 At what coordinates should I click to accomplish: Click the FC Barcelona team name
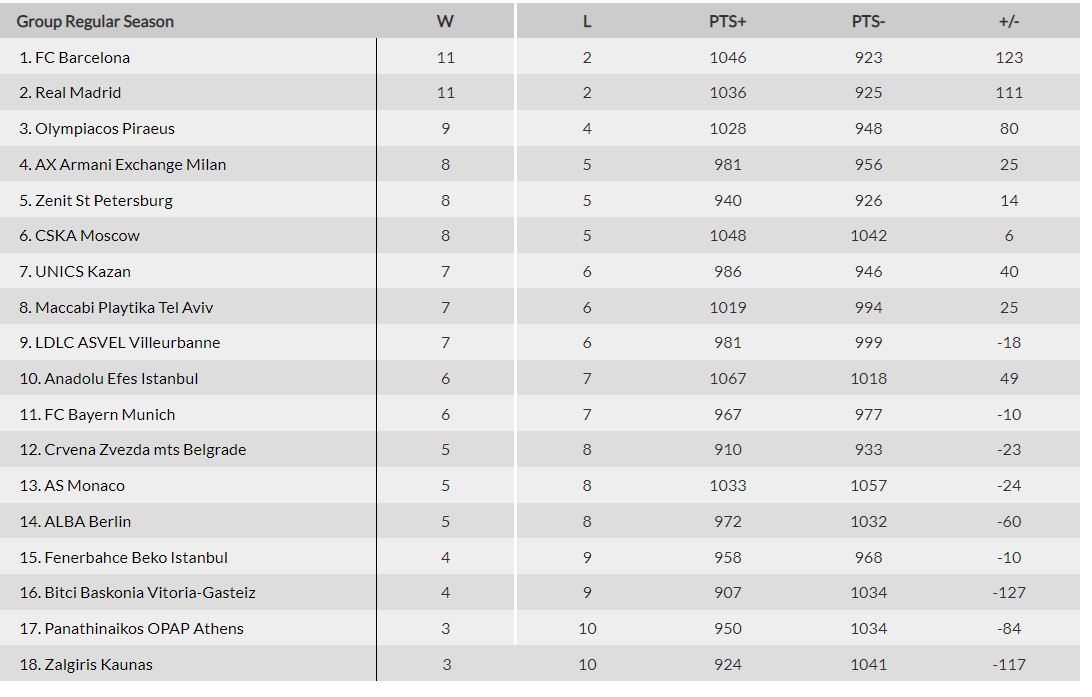pyautogui.click(x=82, y=58)
